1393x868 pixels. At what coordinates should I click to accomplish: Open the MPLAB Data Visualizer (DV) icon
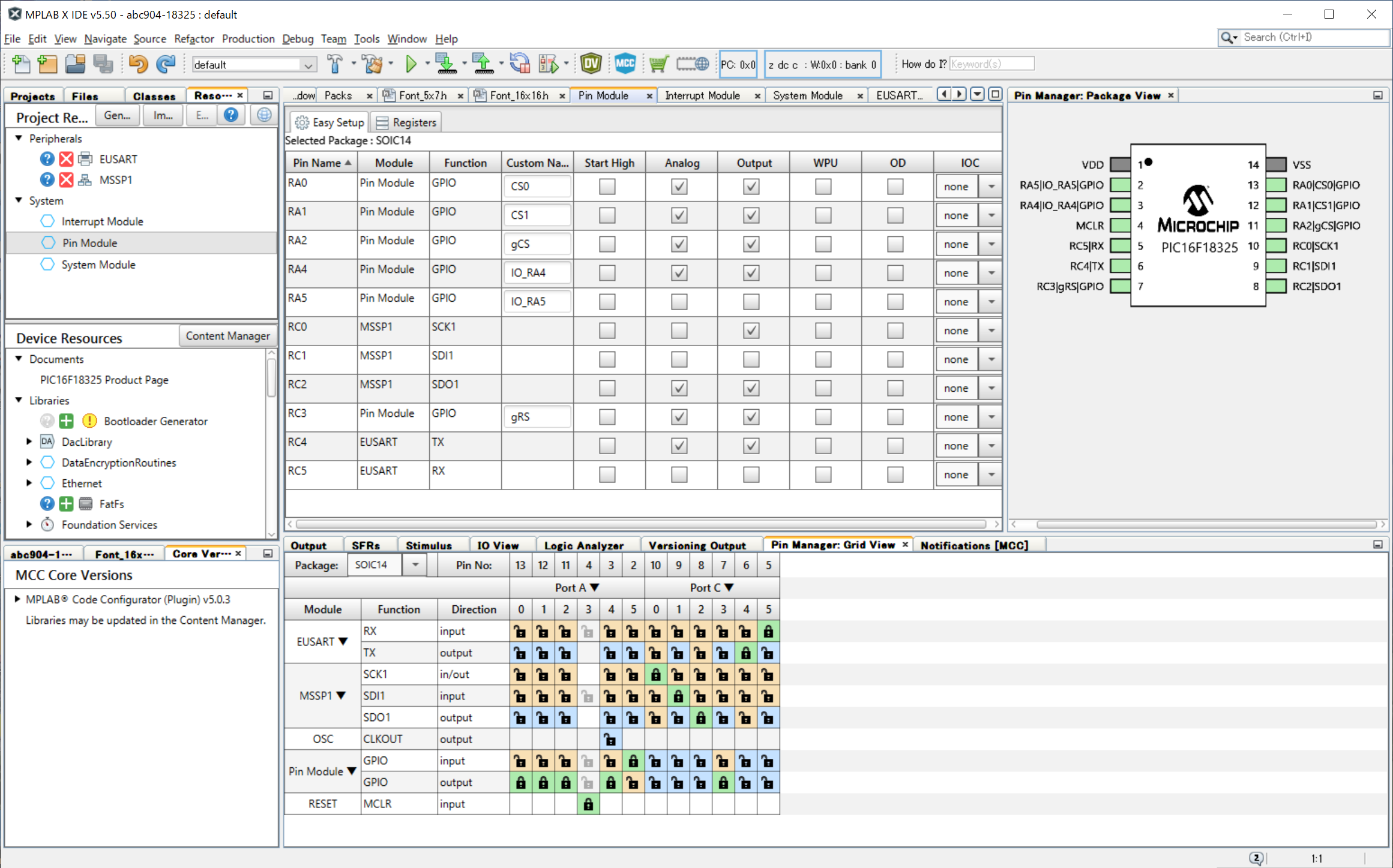click(591, 64)
